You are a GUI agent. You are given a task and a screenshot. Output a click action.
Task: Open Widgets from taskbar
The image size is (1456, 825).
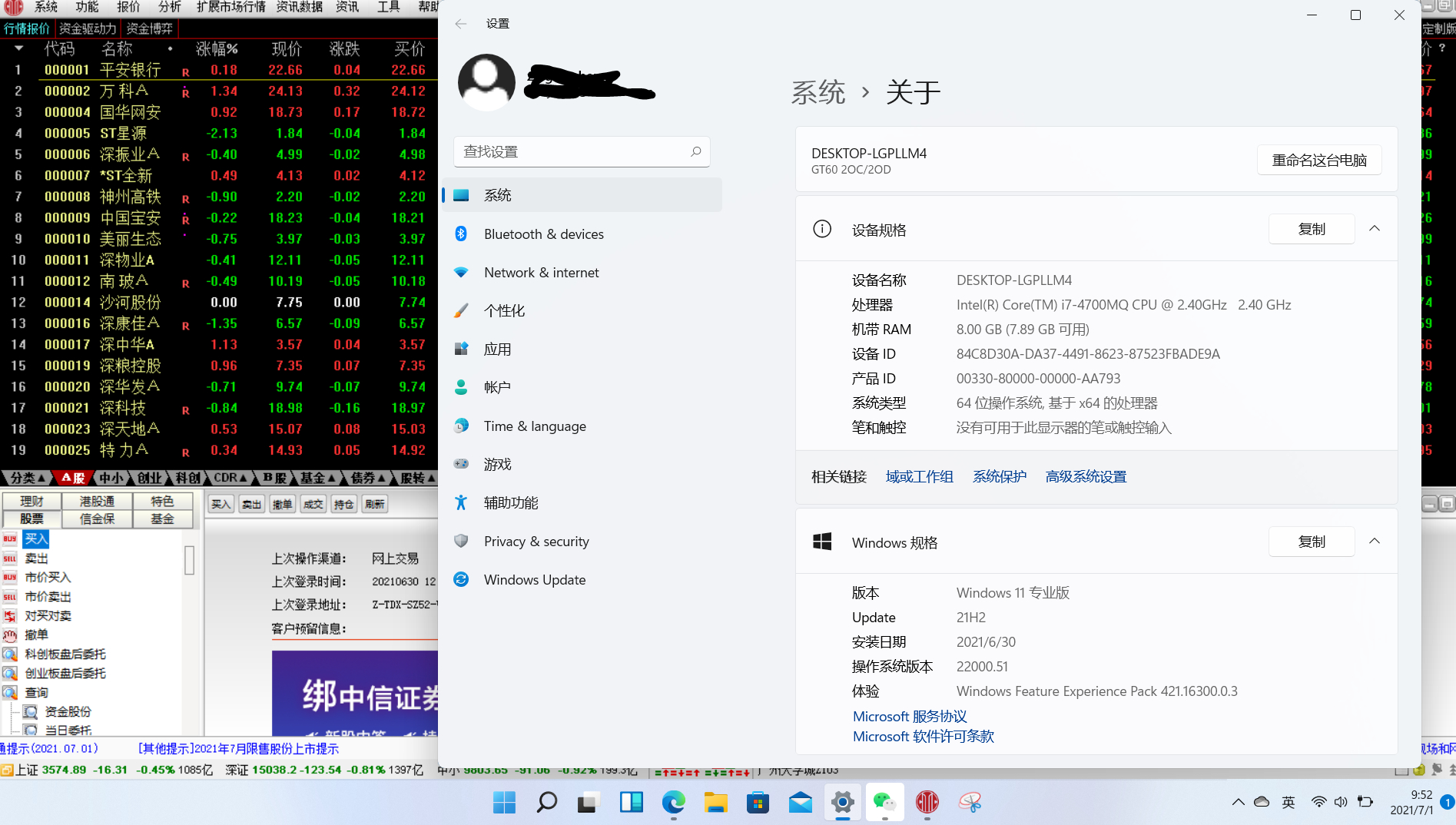pyautogui.click(x=631, y=803)
